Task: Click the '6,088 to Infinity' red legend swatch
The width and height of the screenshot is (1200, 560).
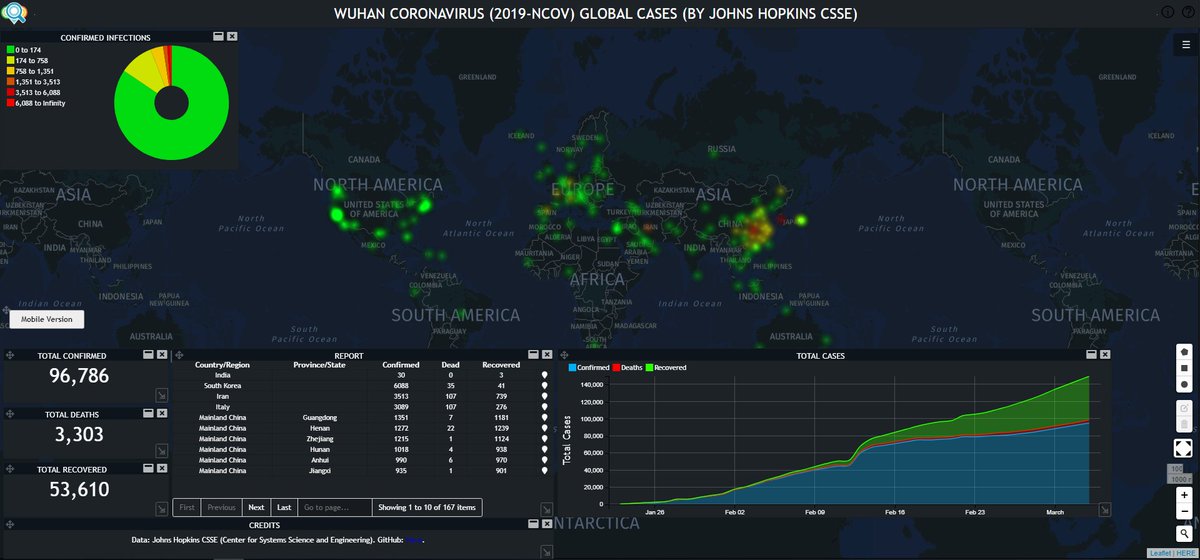Action: coord(10,102)
